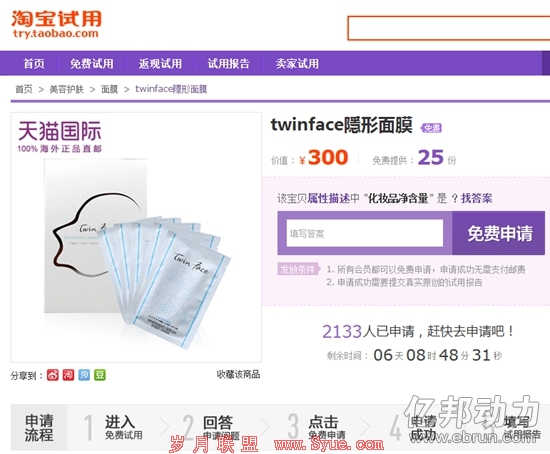Click 收藏该商品 link
The image size is (550, 454).
click(239, 374)
